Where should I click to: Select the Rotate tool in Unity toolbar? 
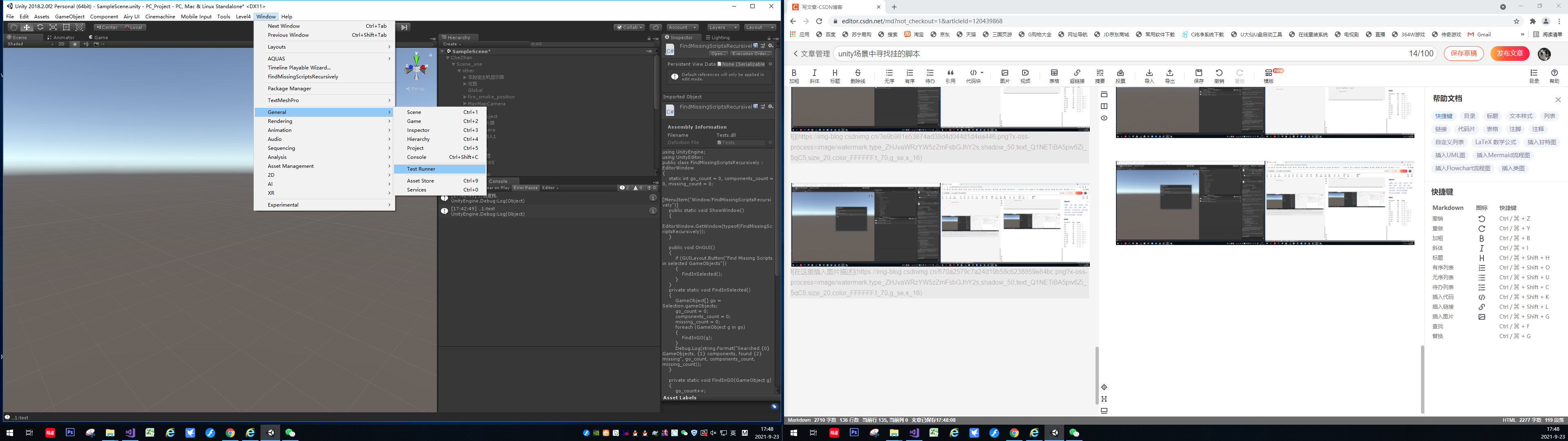[x=40, y=27]
